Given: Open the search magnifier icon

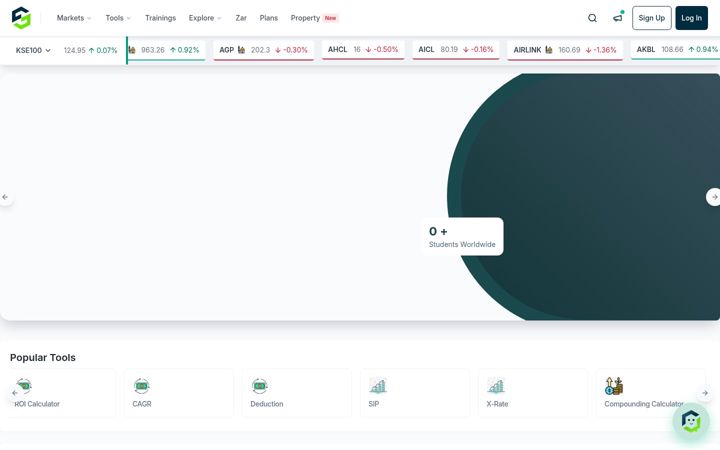Looking at the screenshot, I should tap(592, 18).
